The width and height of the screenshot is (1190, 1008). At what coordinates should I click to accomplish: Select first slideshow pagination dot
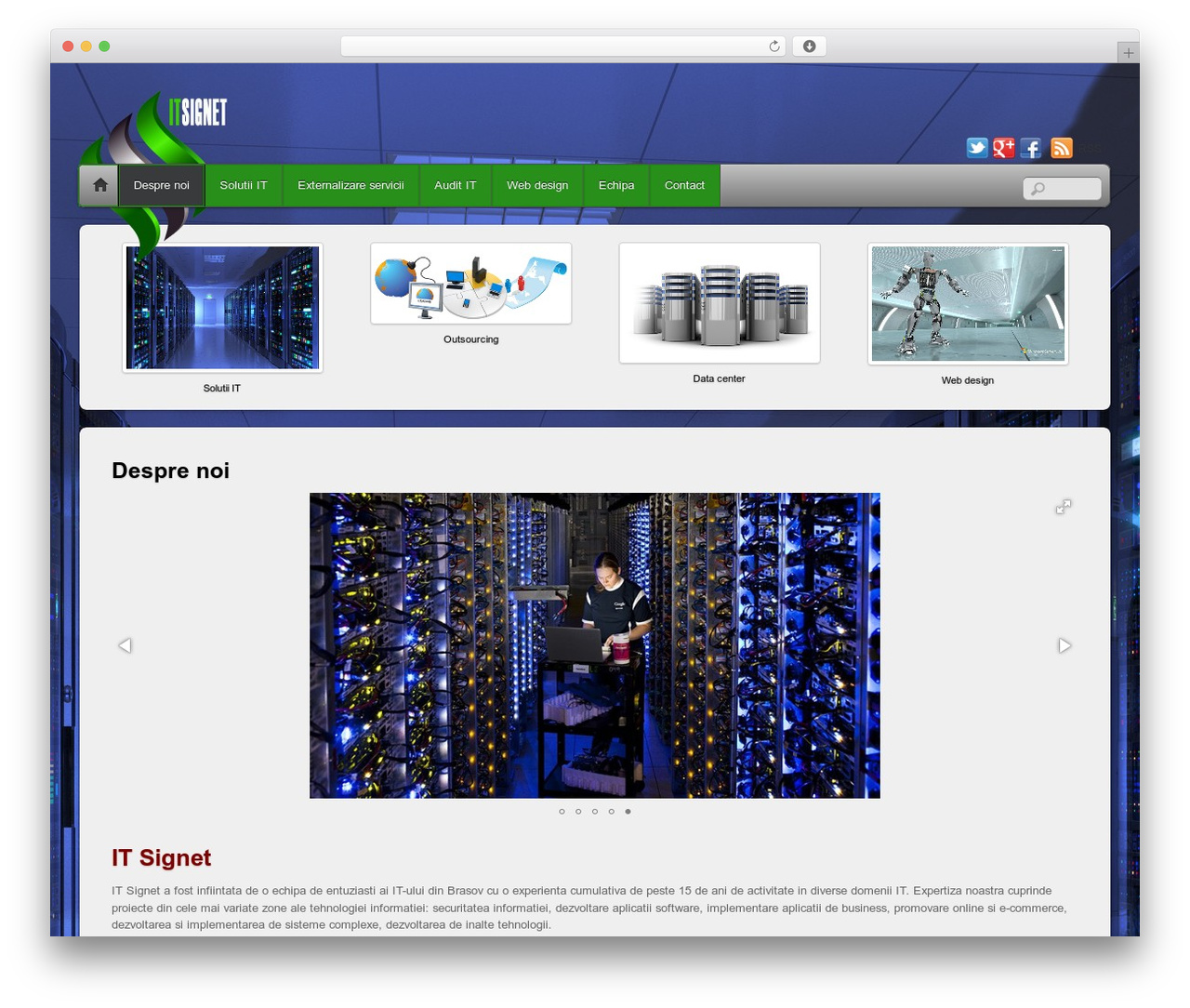[x=562, y=812]
